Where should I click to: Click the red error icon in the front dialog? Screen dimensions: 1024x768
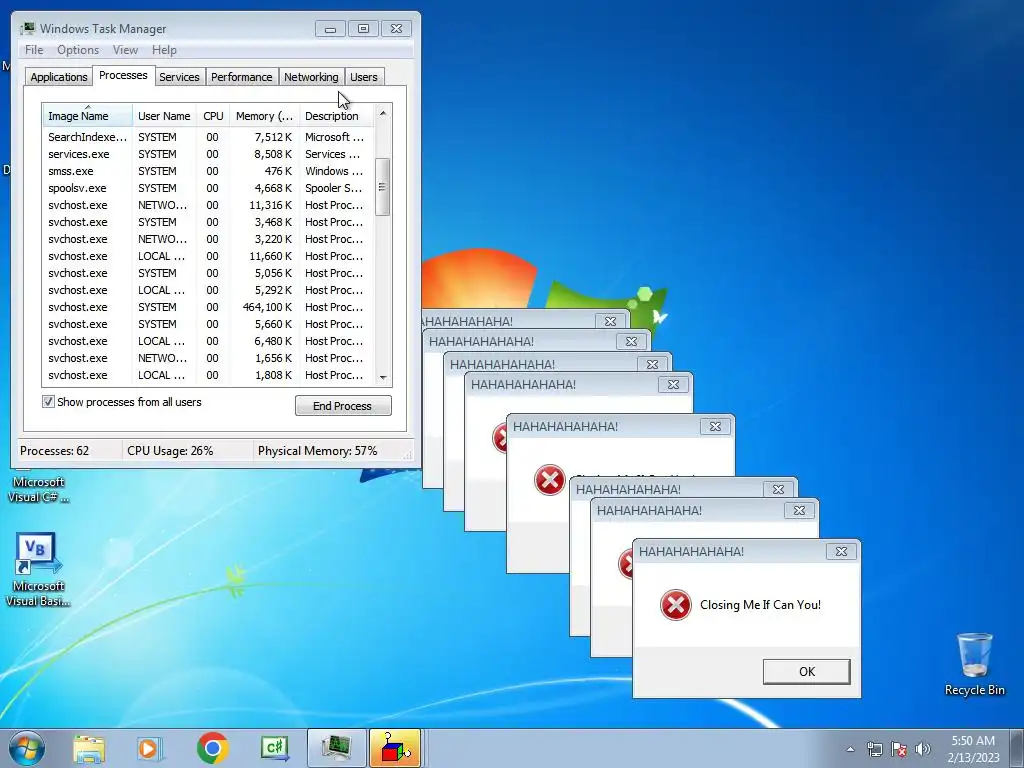pyautogui.click(x=676, y=605)
